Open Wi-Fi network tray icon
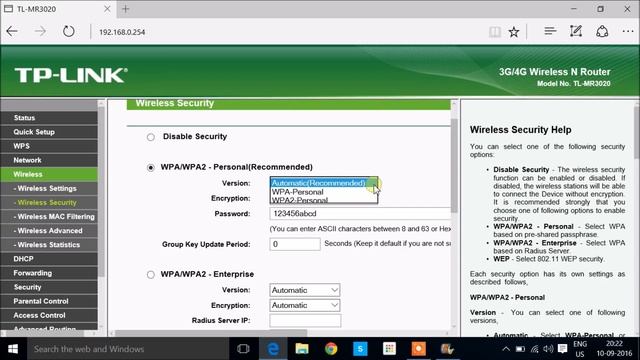This screenshot has width=640, height=360. [535, 349]
